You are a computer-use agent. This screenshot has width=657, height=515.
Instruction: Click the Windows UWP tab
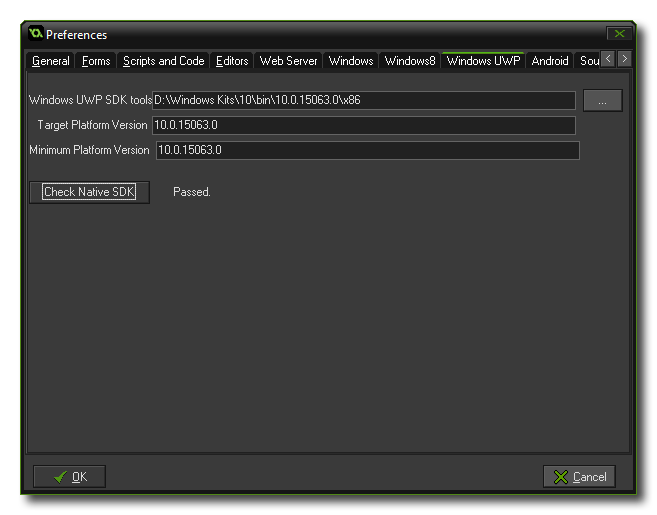pyautogui.click(x=483, y=61)
